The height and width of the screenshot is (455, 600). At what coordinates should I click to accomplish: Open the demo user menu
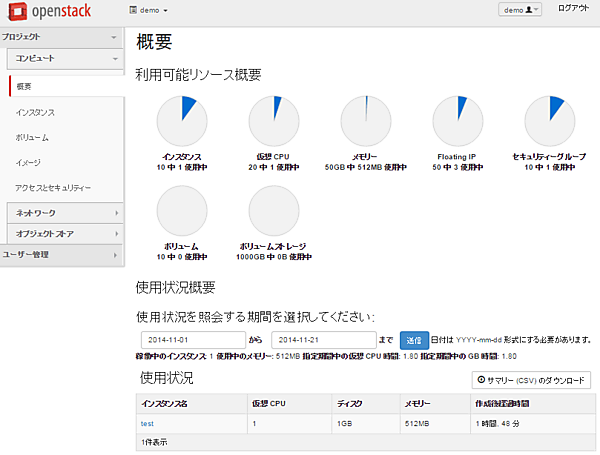coord(520,10)
